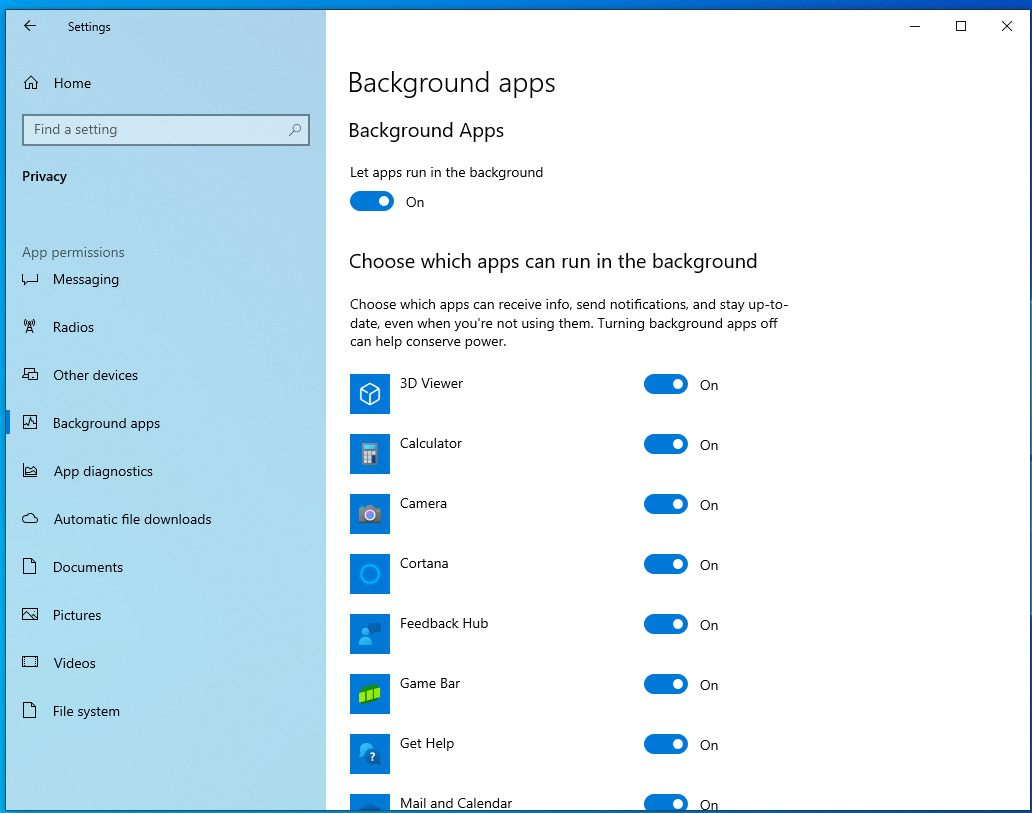Click the App diagnostics chart icon
The image size is (1032, 813).
30,471
